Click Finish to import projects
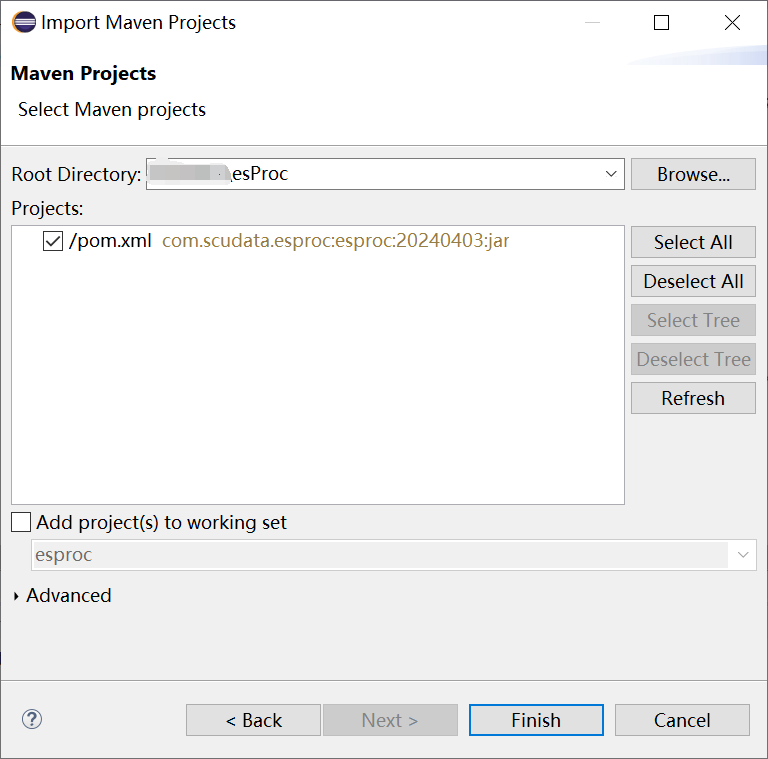Screen dimensions: 768x759 tap(536, 720)
